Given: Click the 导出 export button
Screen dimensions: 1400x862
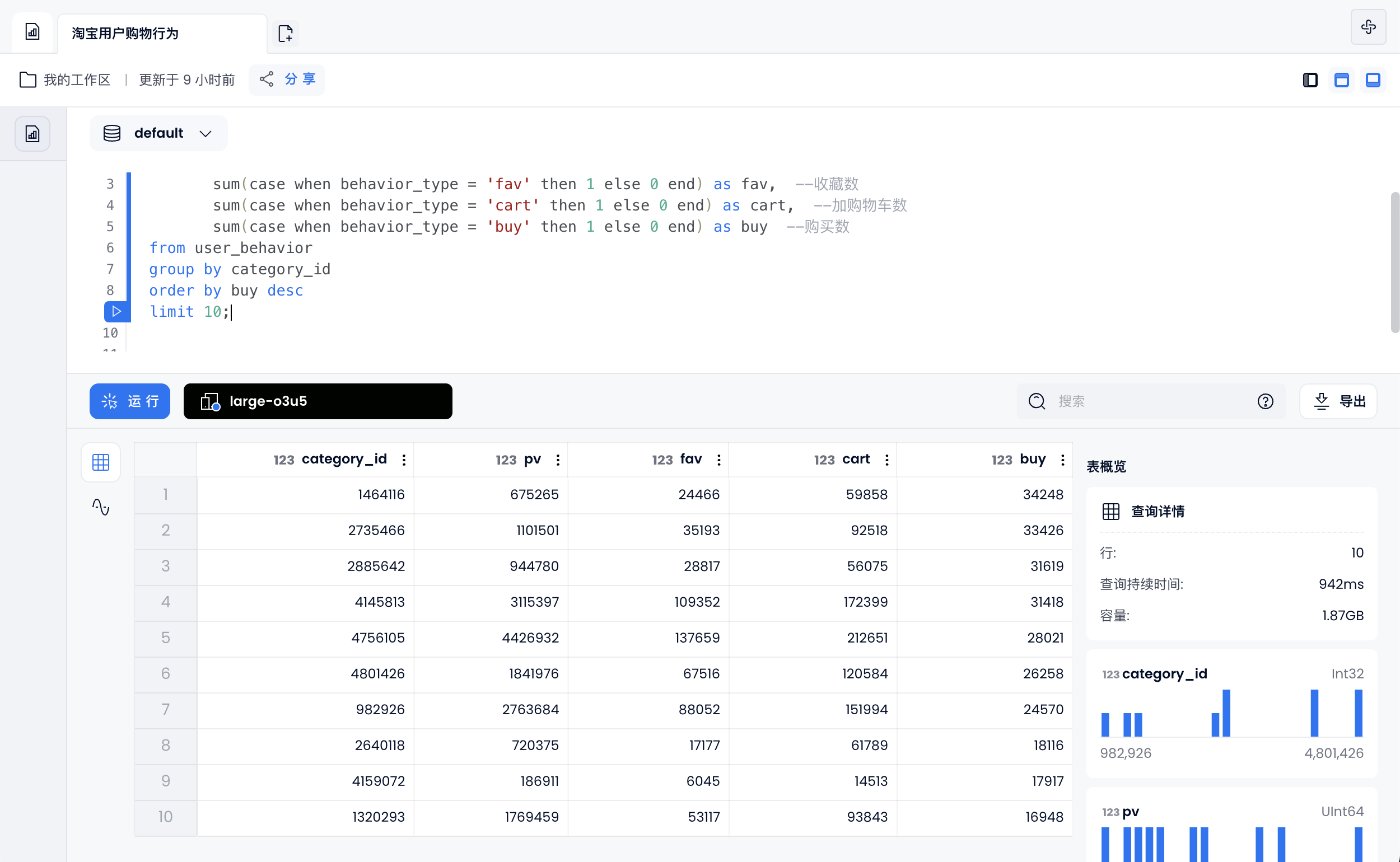Looking at the screenshot, I should 1338,401.
